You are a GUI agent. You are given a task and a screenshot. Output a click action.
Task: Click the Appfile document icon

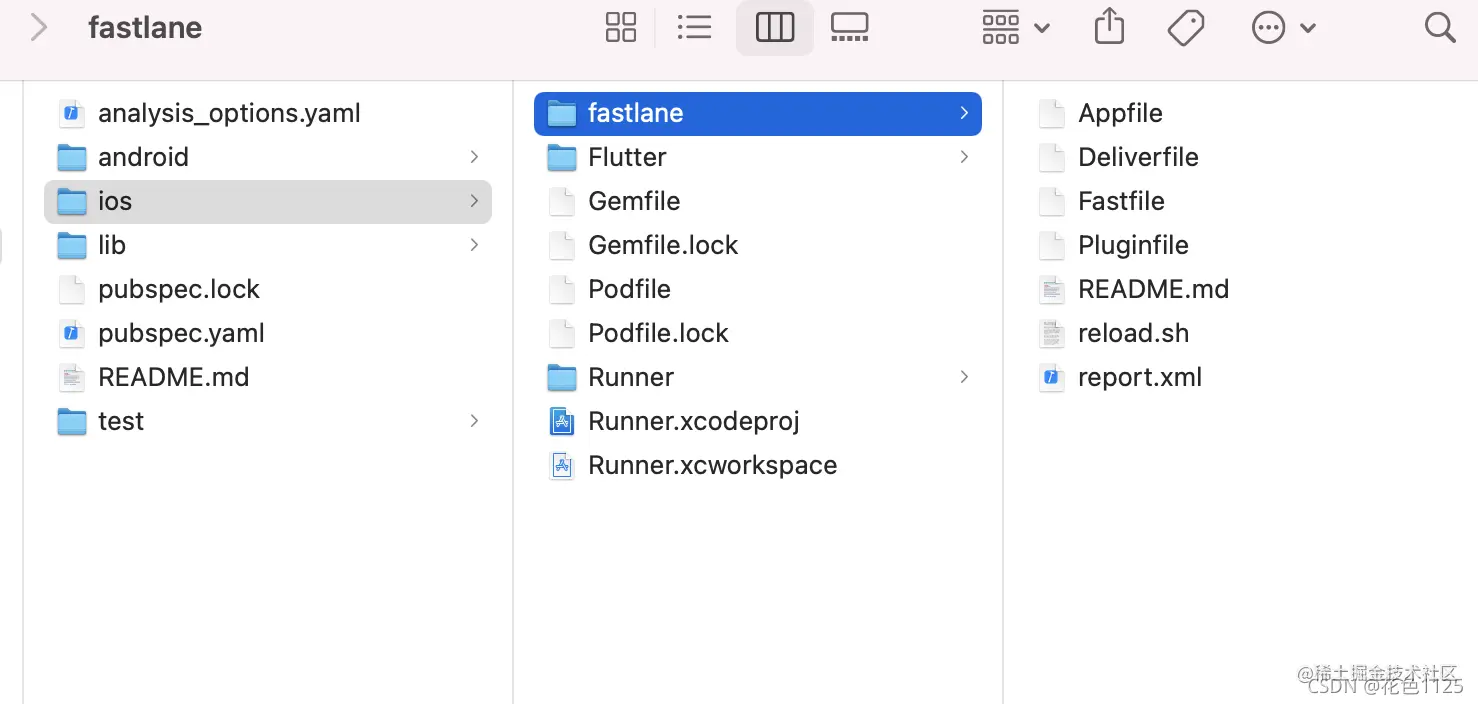coord(1051,113)
